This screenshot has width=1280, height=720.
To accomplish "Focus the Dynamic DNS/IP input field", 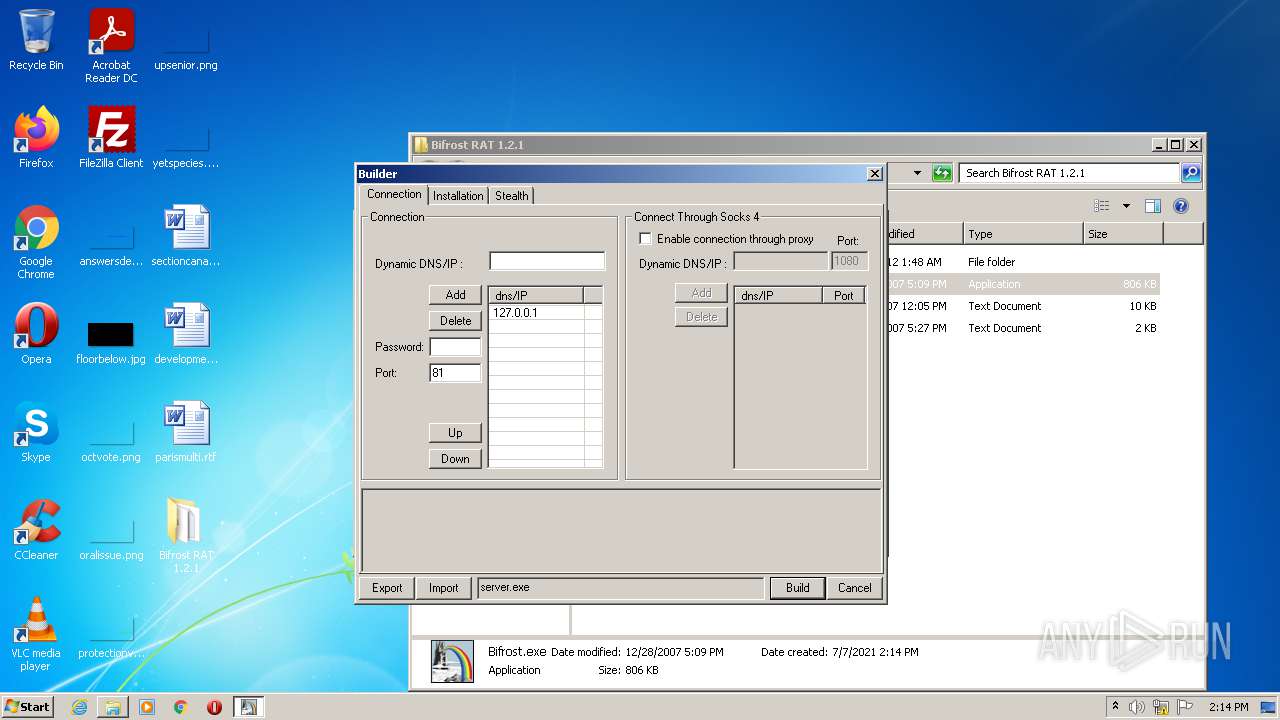I will 547,262.
